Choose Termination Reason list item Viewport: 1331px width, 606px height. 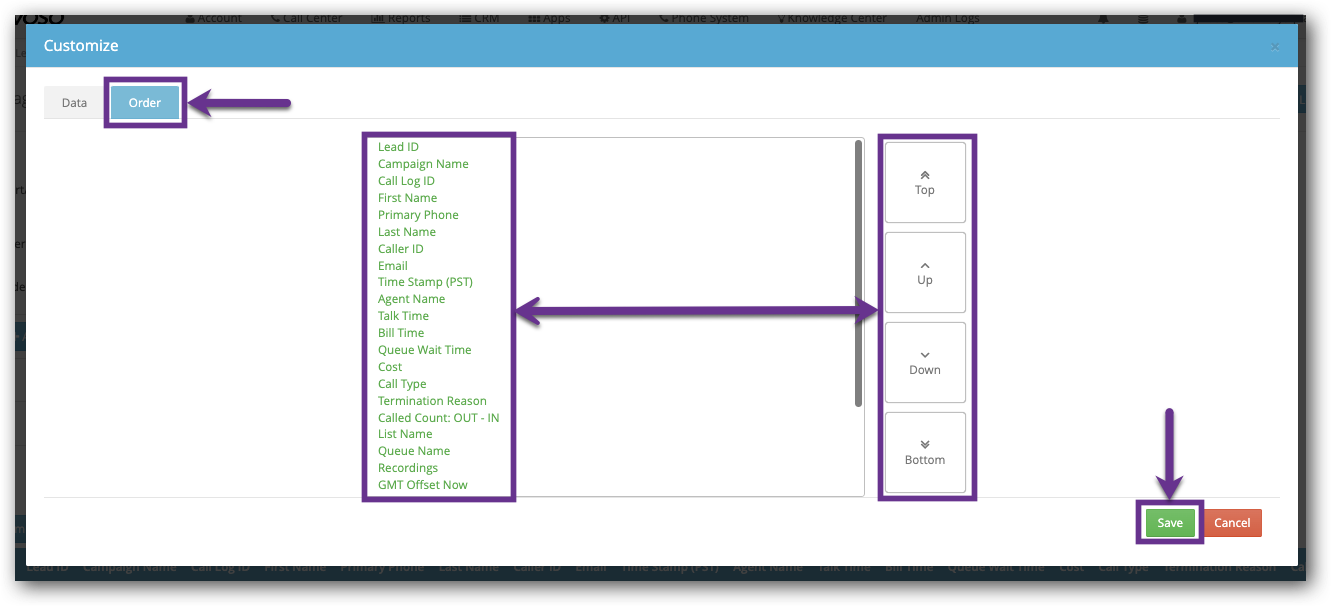click(432, 401)
